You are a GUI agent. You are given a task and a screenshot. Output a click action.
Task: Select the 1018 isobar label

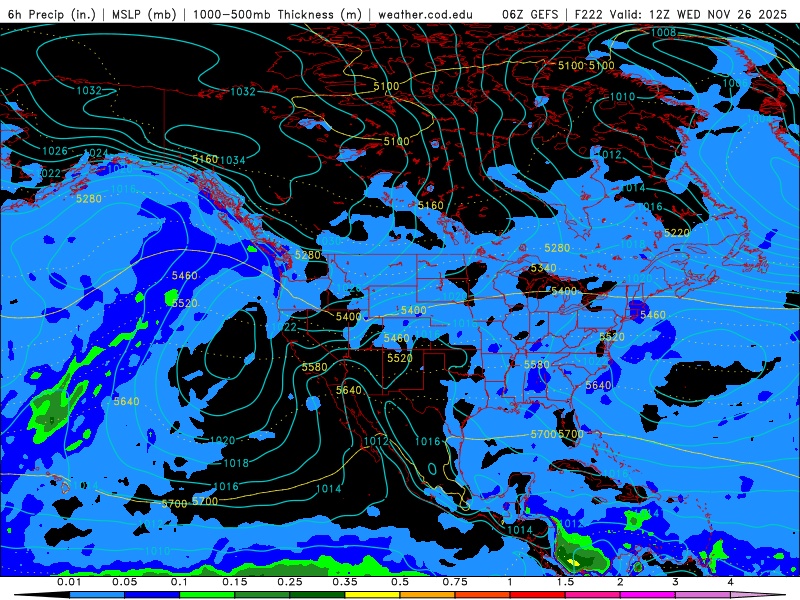click(x=236, y=463)
